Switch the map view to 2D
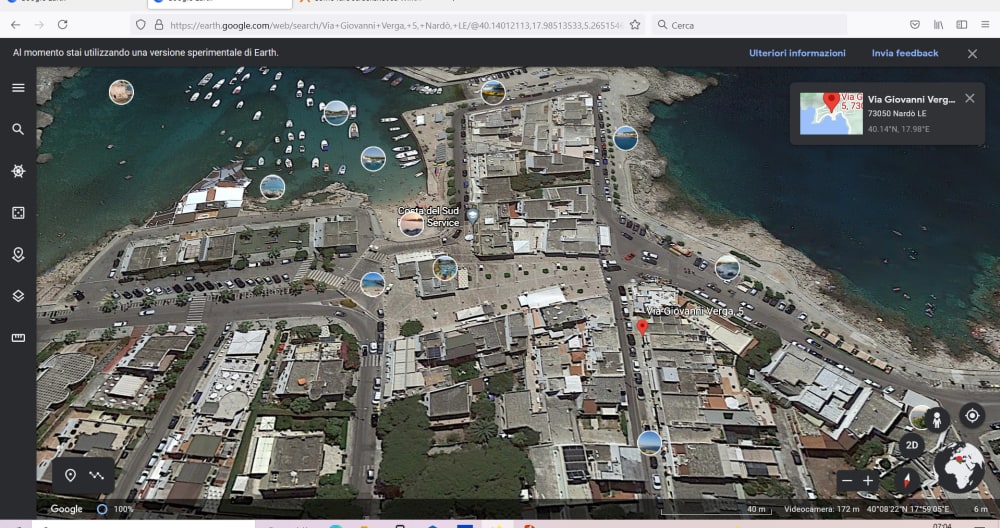This screenshot has height=528, width=1000. point(911,445)
